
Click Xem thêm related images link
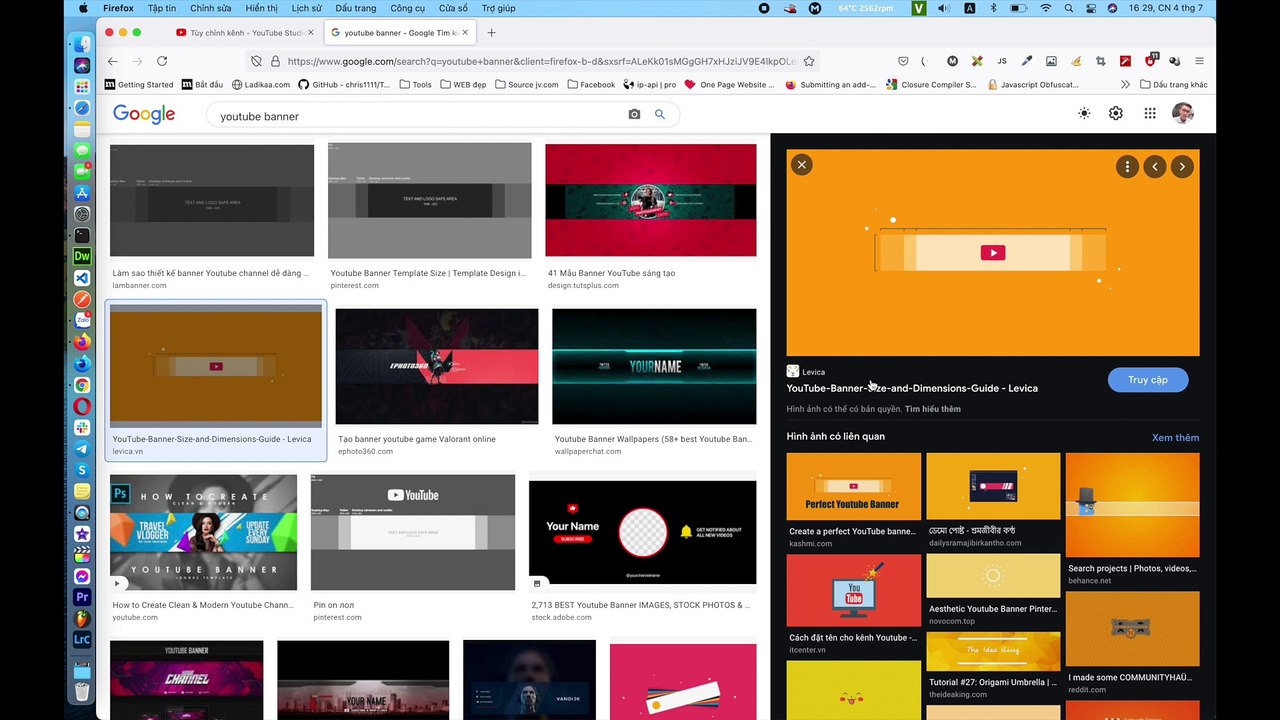1175,438
